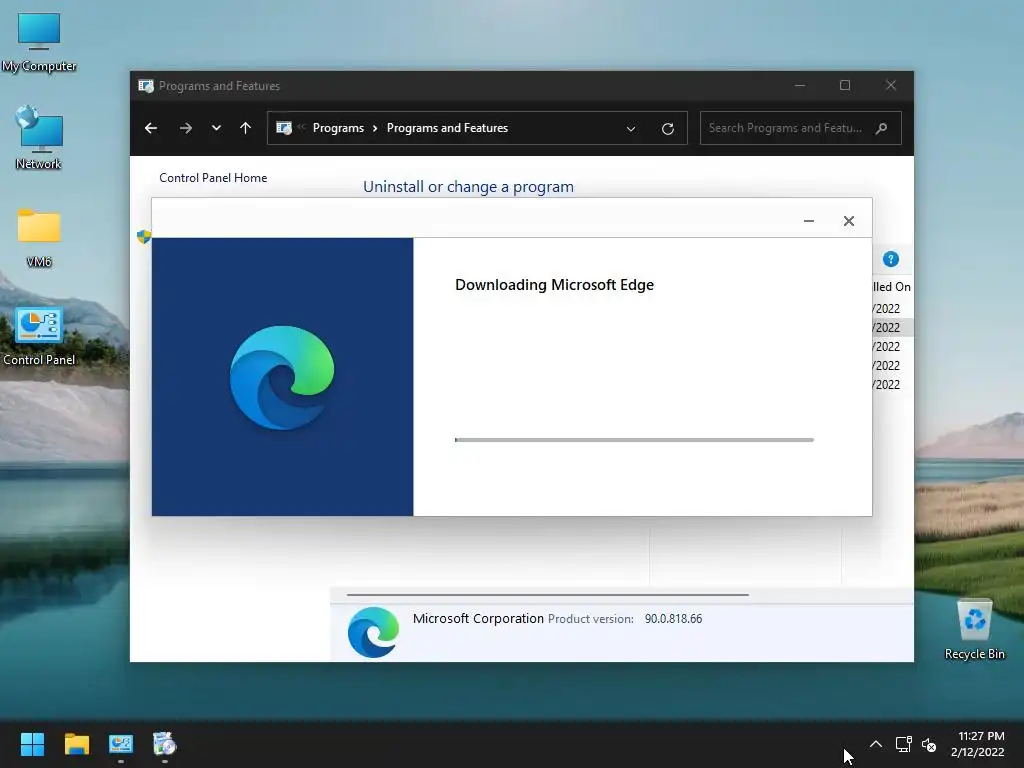The image size is (1024, 768).
Task: Click the muted volume tray icon
Action: [929, 744]
